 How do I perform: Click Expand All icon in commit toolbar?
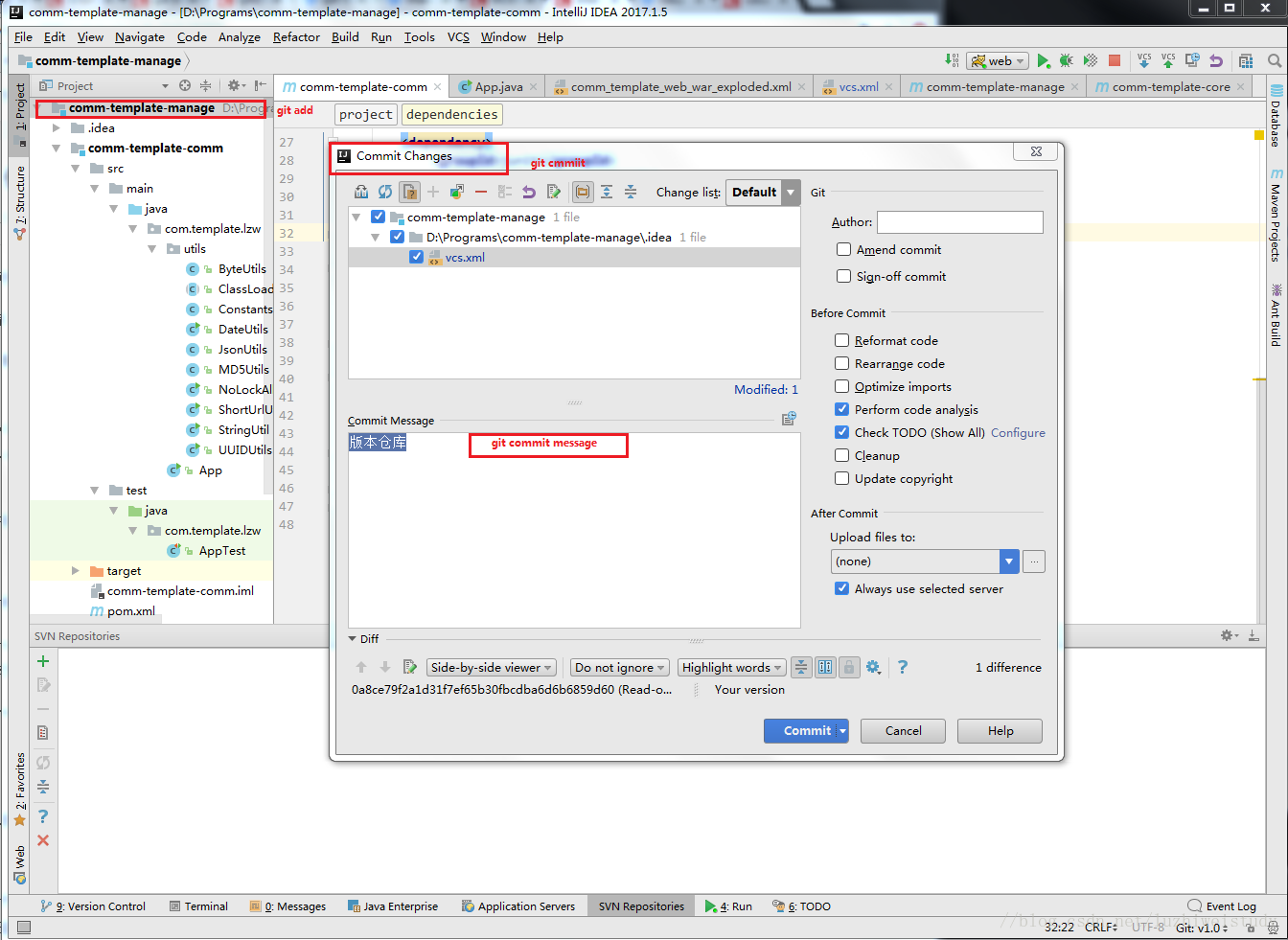607,192
